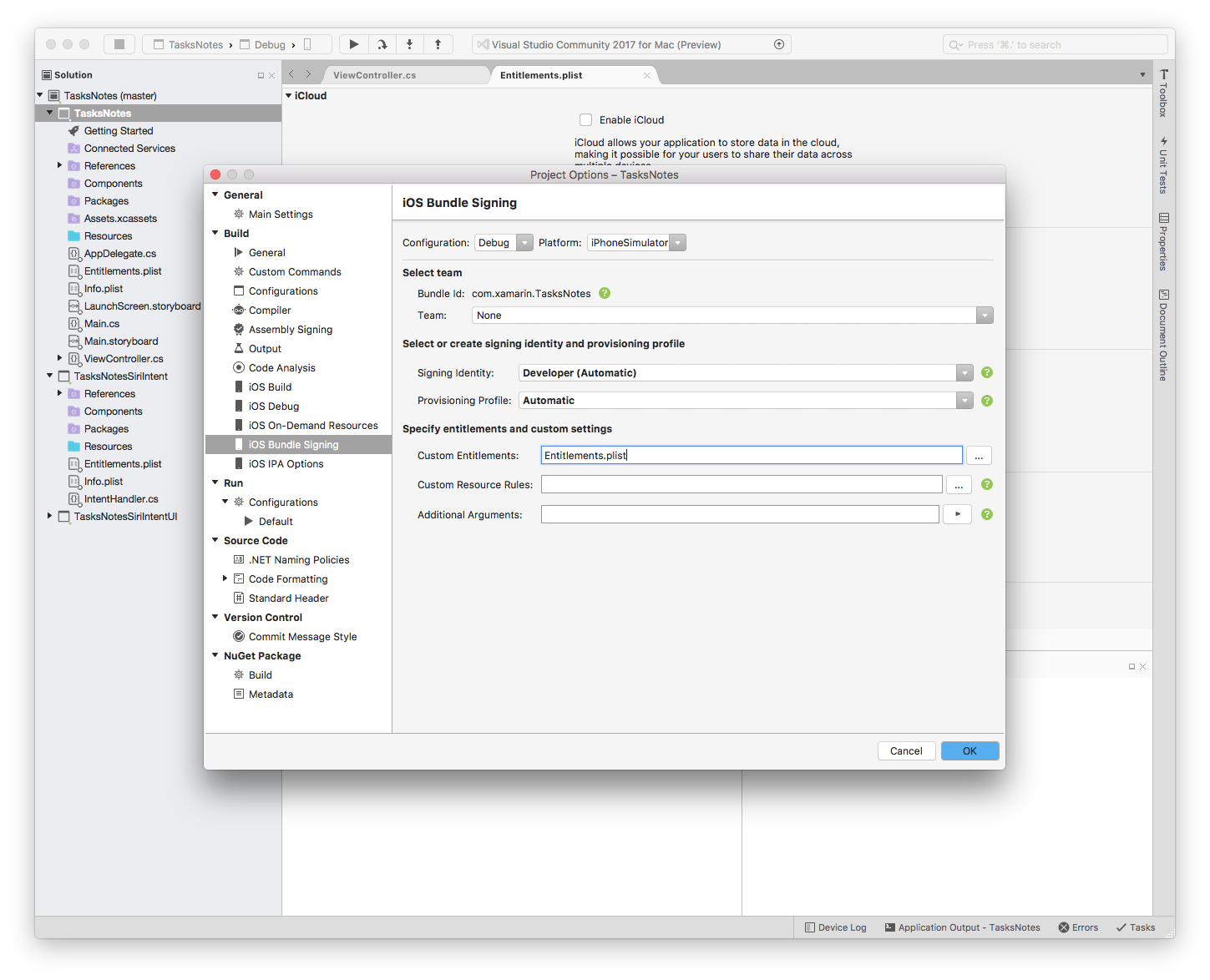Open the Platform dropdown
Image resolution: width=1210 pixels, height=980 pixels.
[x=636, y=243]
